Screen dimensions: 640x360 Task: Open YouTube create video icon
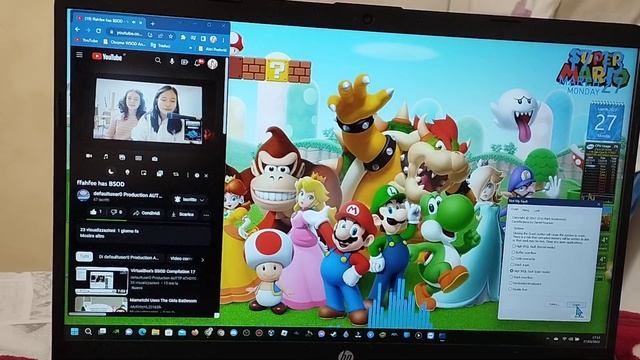184,62
